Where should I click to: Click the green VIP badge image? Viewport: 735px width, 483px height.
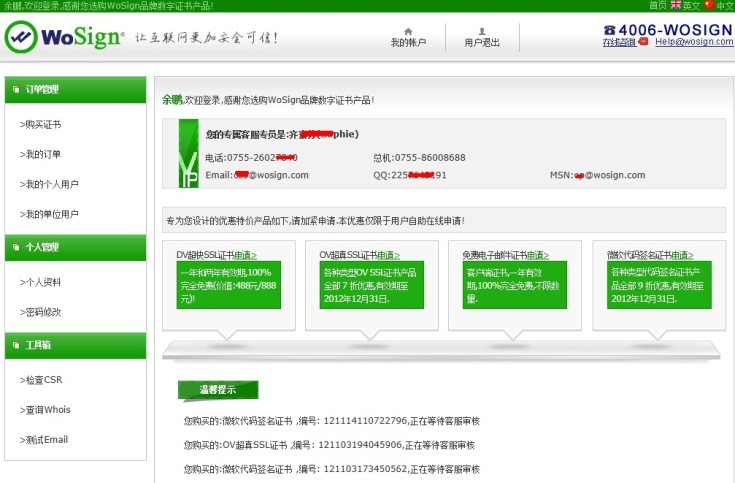(188, 153)
